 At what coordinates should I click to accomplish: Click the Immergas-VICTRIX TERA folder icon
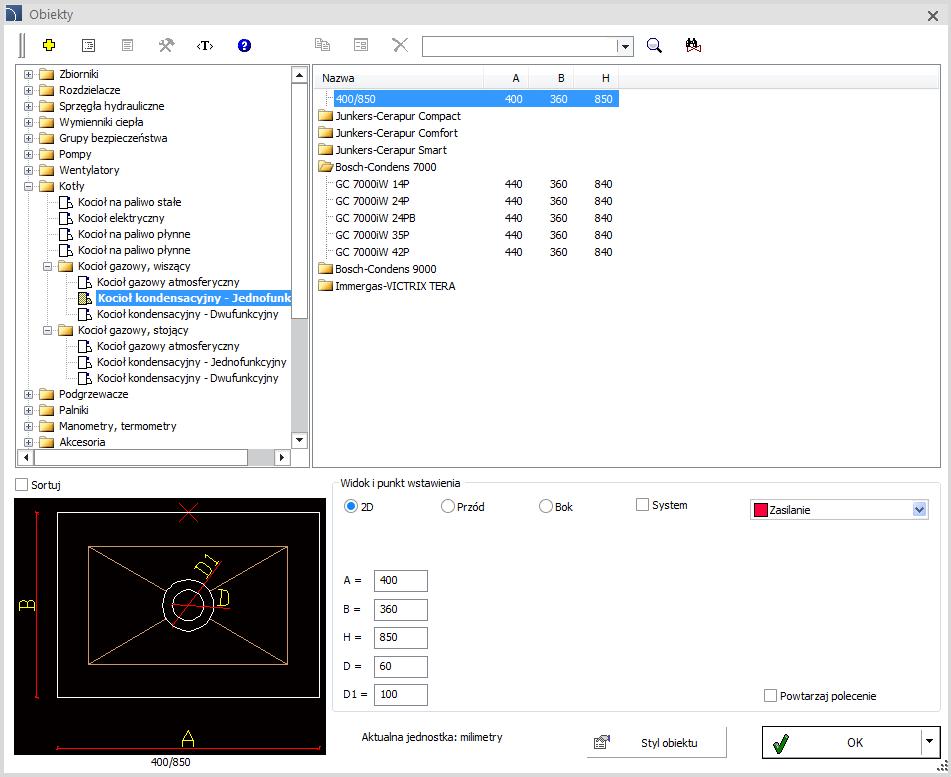click(x=326, y=286)
